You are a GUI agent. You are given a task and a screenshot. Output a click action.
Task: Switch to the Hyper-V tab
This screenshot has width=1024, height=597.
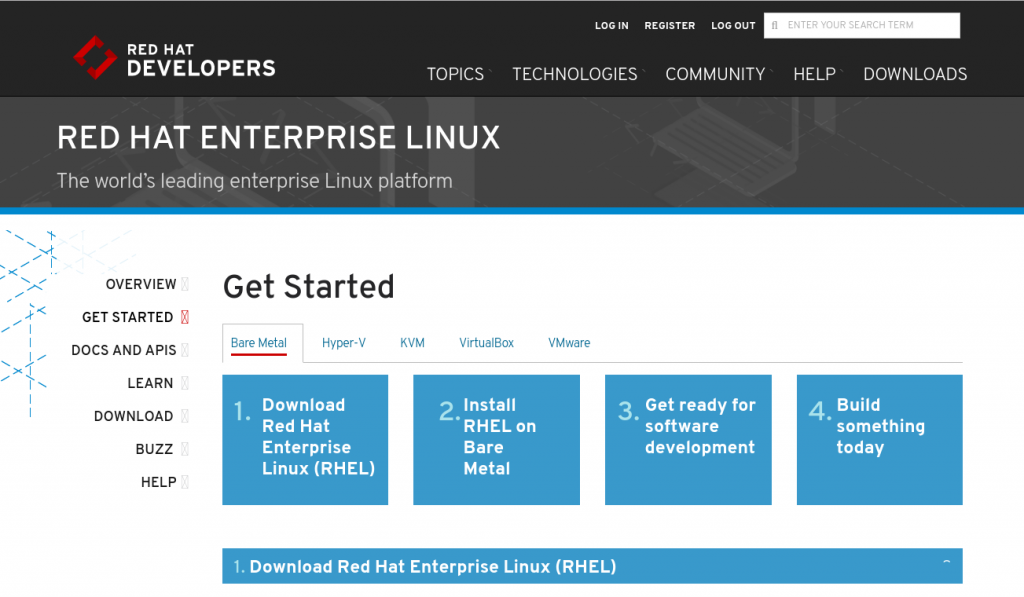click(344, 342)
